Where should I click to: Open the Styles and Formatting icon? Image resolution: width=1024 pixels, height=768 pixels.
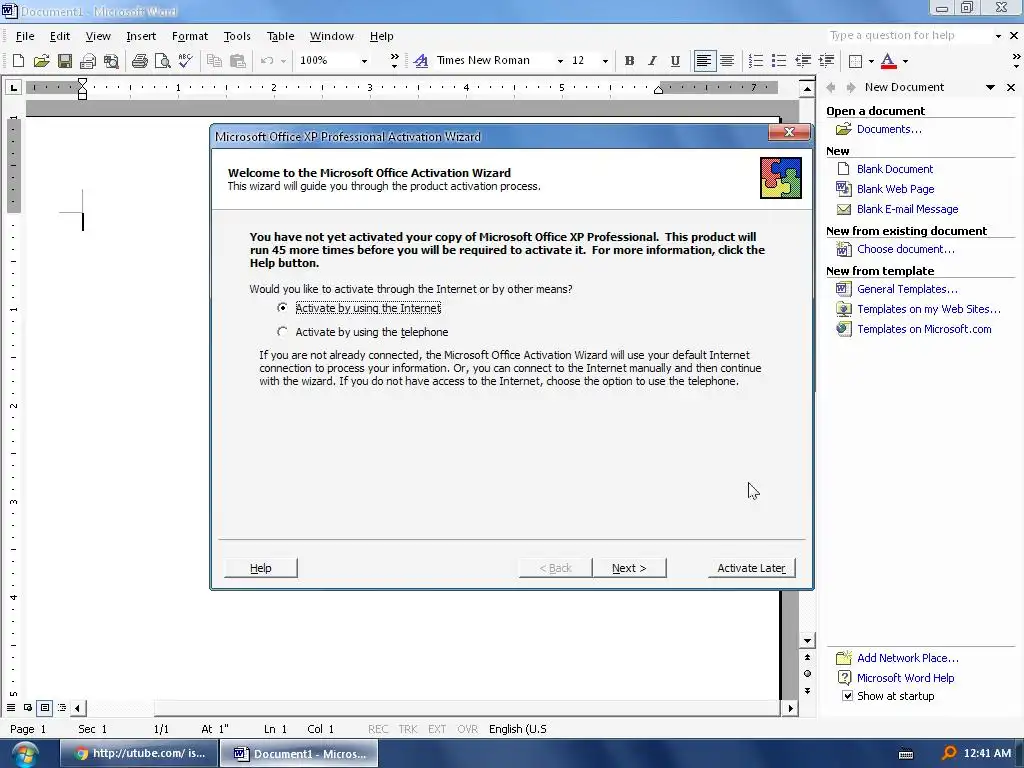(421, 61)
